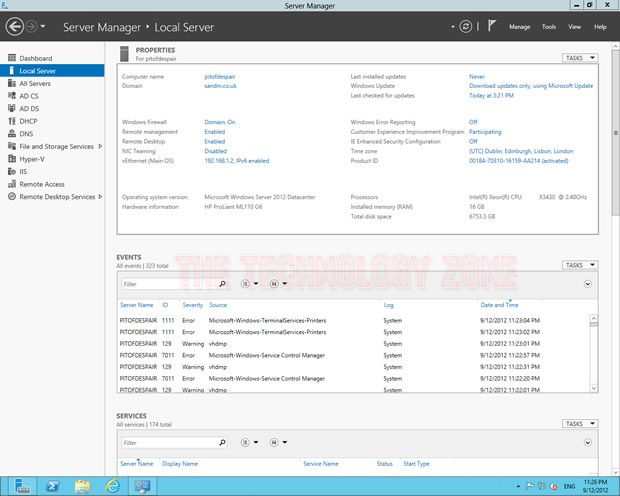Click the time zone Dublin, Edinburgh link
Viewport: 620px width, 496px height.
(521, 151)
